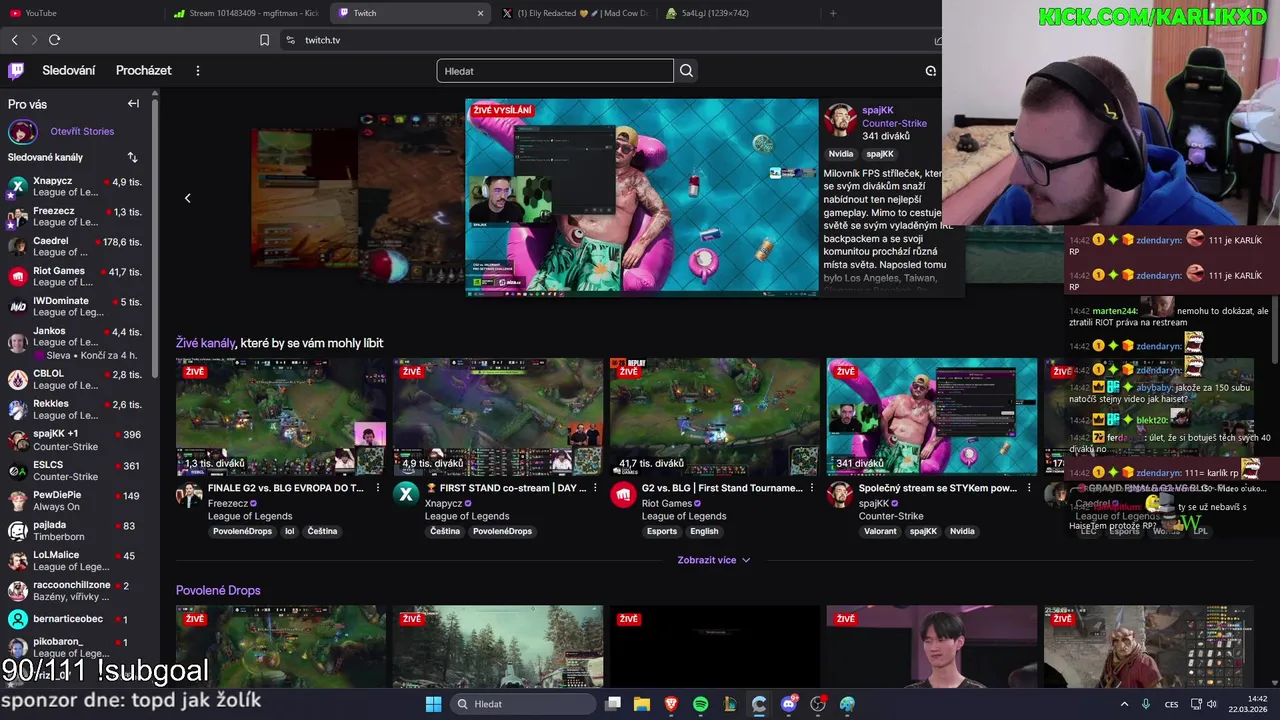Click the Čeština tag under Freezecz stream
The image size is (1280, 720).
pos(322,531)
